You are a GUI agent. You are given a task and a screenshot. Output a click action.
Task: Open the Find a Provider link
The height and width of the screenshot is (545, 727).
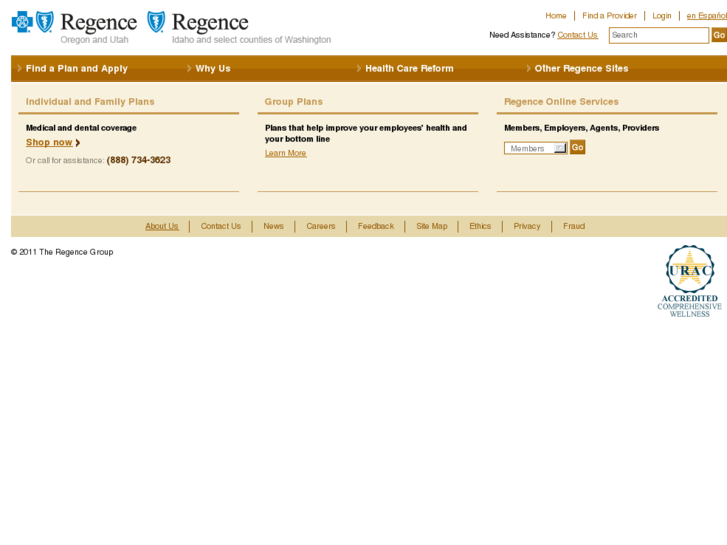[609, 16]
